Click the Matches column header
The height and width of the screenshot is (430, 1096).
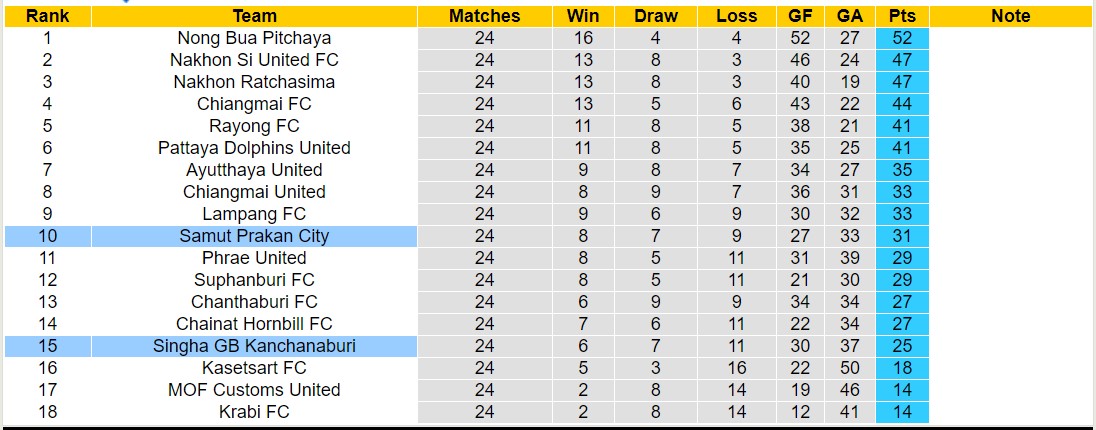click(x=484, y=16)
